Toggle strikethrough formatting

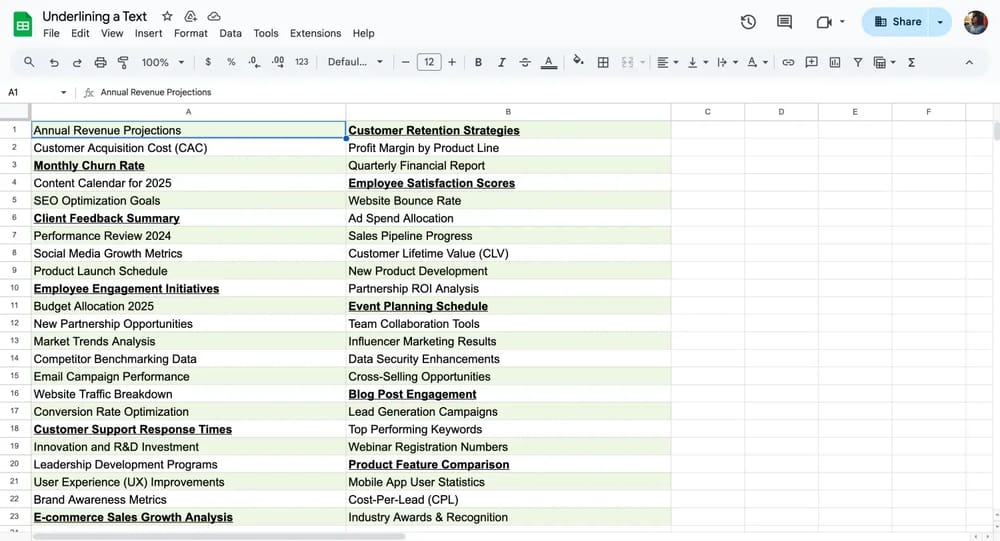click(525, 62)
